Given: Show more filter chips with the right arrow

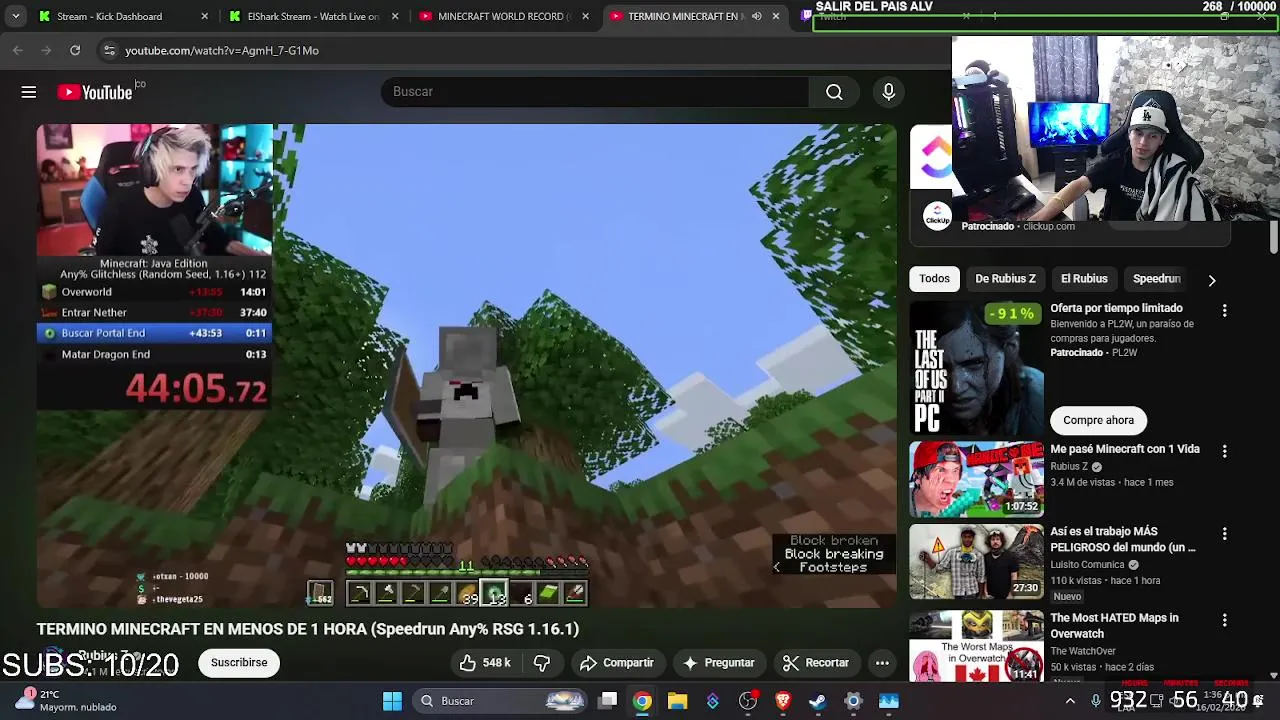Looking at the screenshot, I should click(x=1212, y=280).
